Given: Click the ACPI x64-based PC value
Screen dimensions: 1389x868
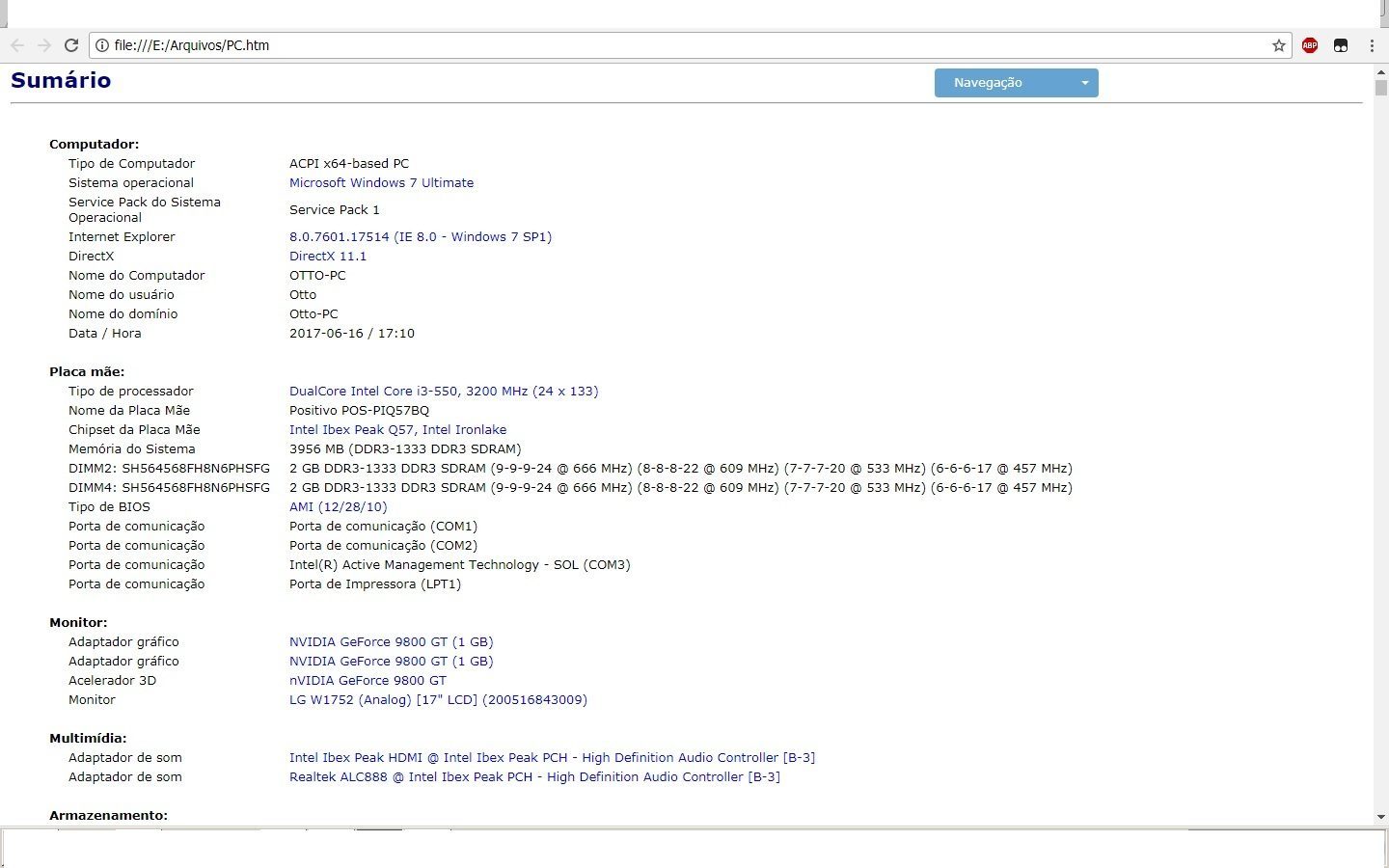Looking at the screenshot, I should [x=349, y=164].
